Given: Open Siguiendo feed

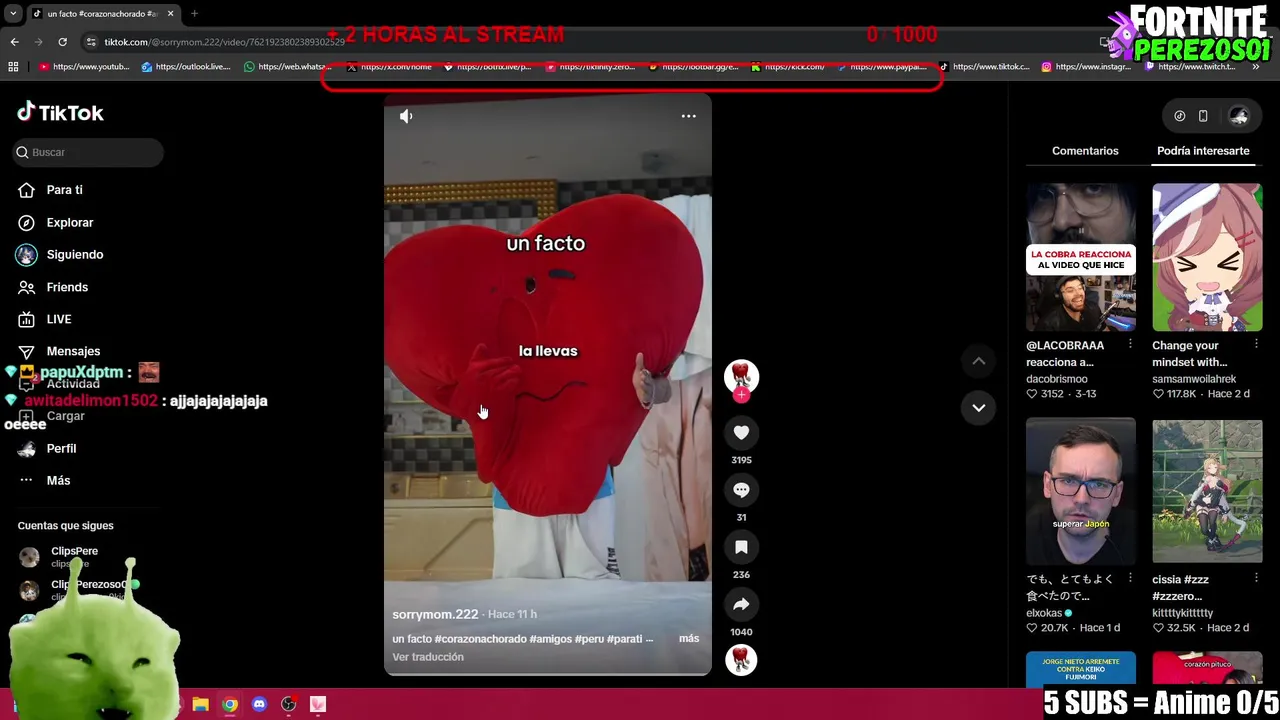Looking at the screenshot, I should (75, 254).
